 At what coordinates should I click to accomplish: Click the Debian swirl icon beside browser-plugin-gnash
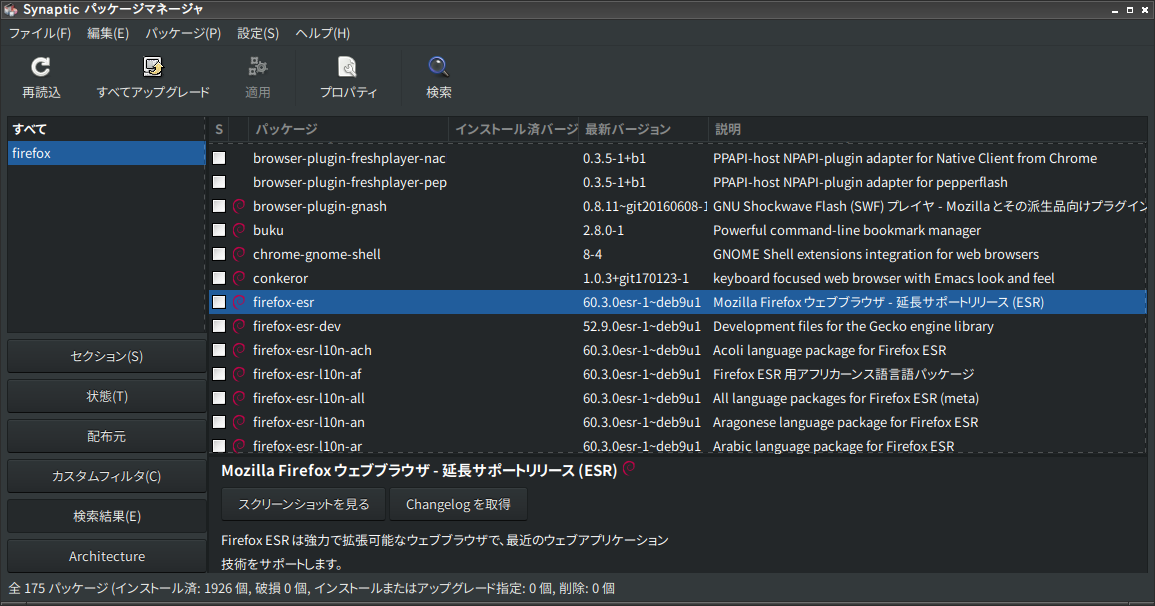(x=239, y=206)
